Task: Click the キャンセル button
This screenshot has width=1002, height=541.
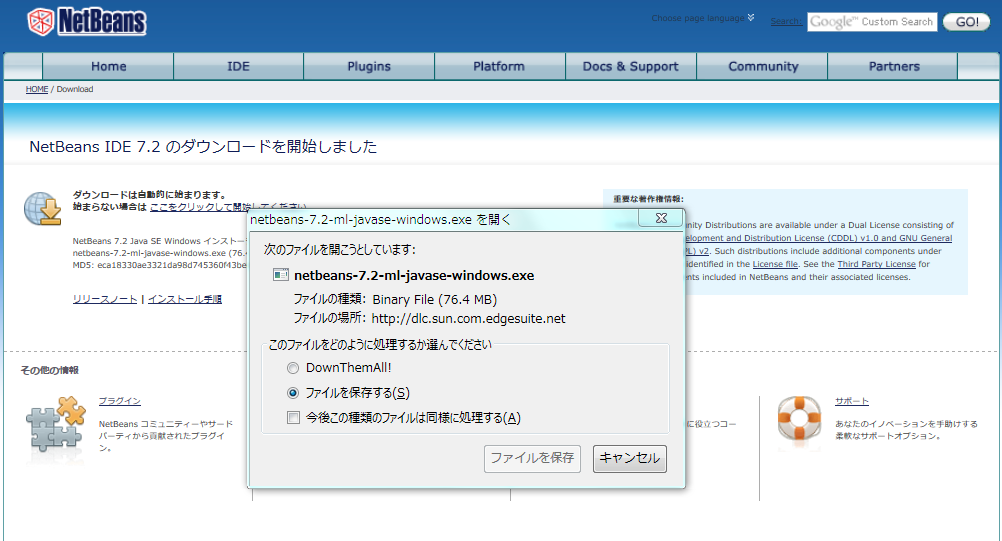Action: click(629, 459)
